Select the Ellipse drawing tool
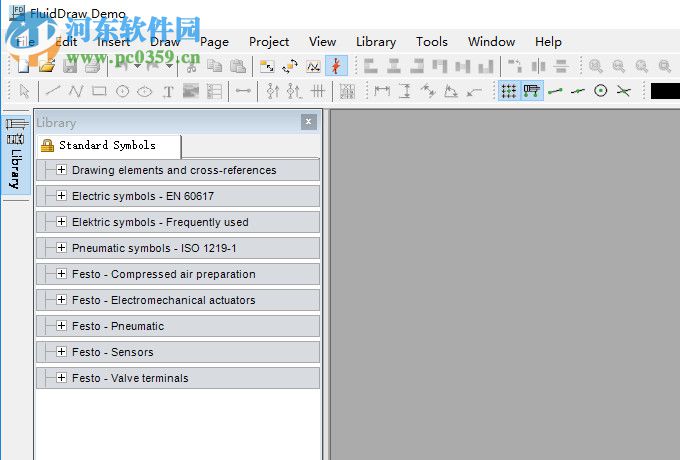The height and width of the screenshot is (460, 680). (145, 91)
